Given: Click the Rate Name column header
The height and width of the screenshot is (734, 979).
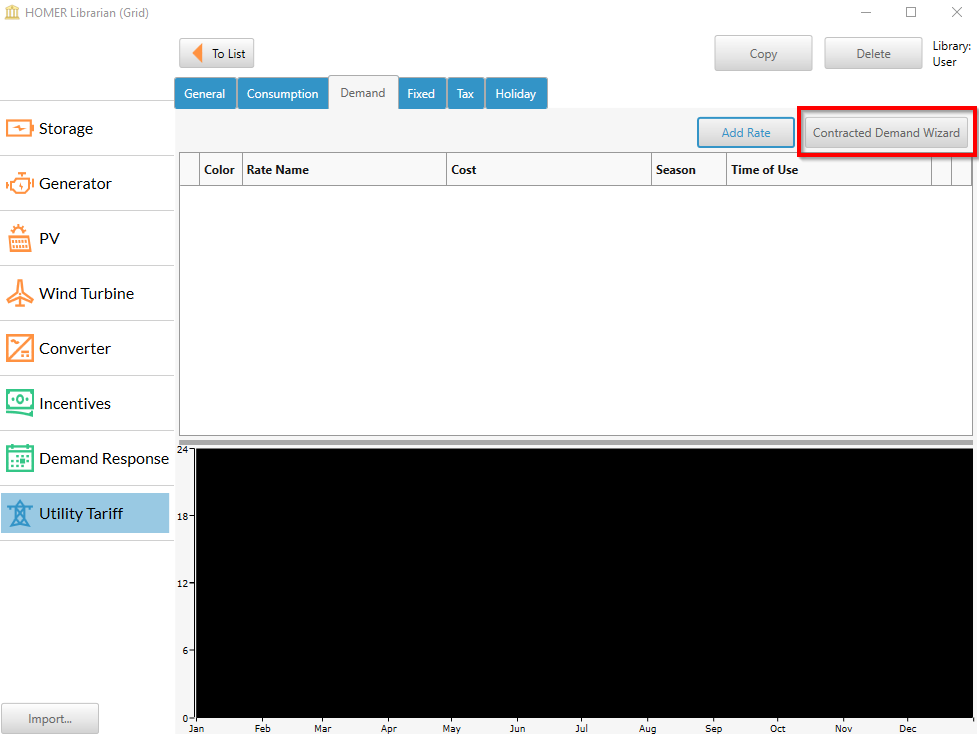Looking at the screenshot, I should click(343, 170).
